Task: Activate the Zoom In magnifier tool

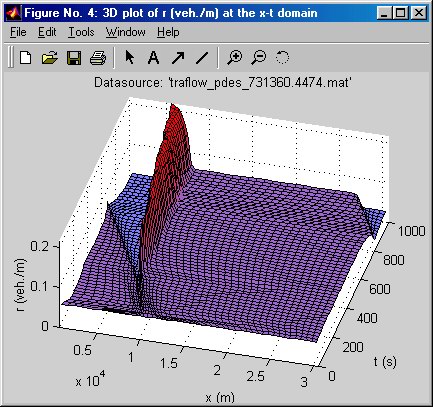Action: click(x=235, y=57)
